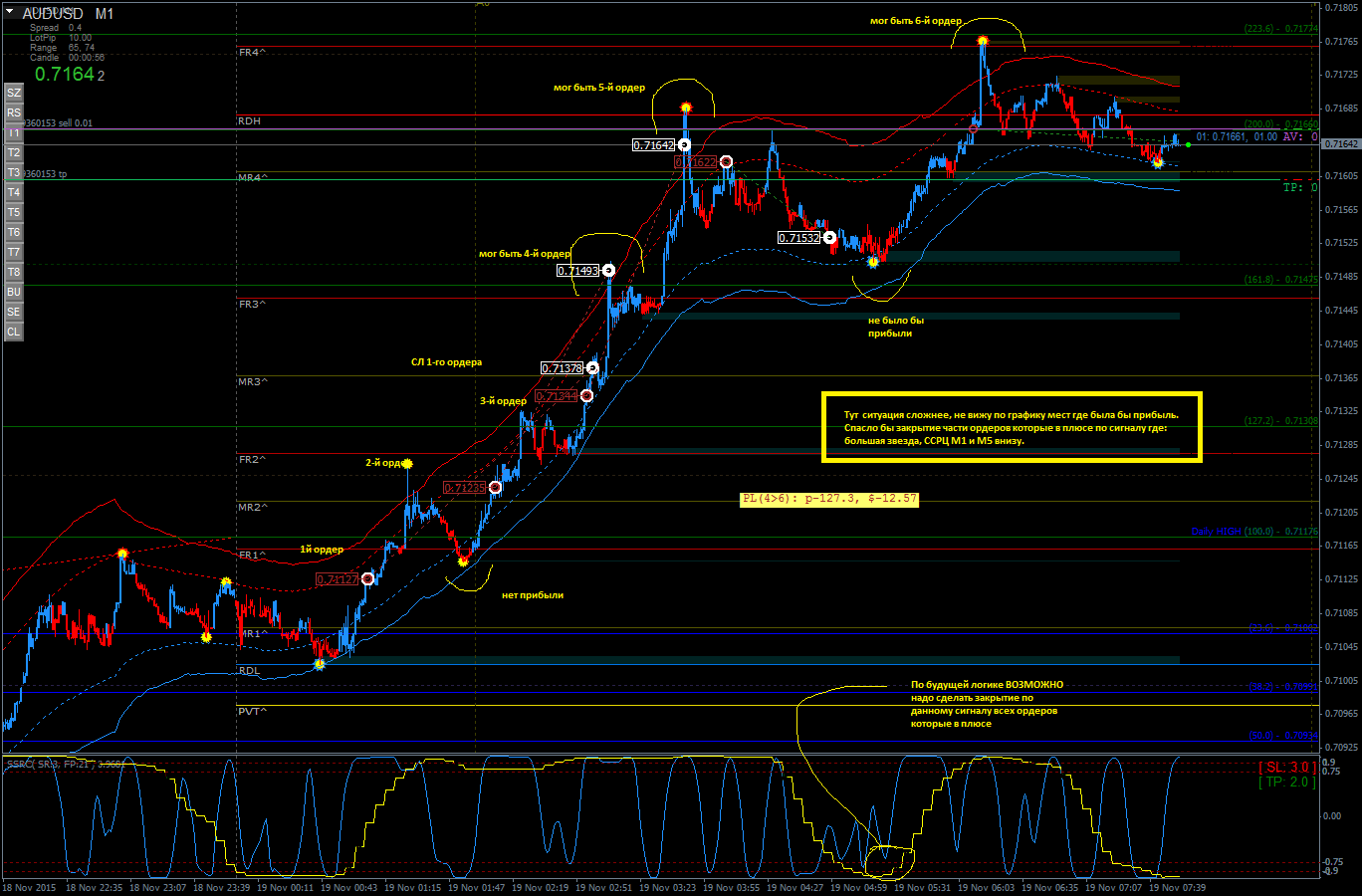Select the T6 button
Screen dimensions: 1362x896
coord(14,232)
